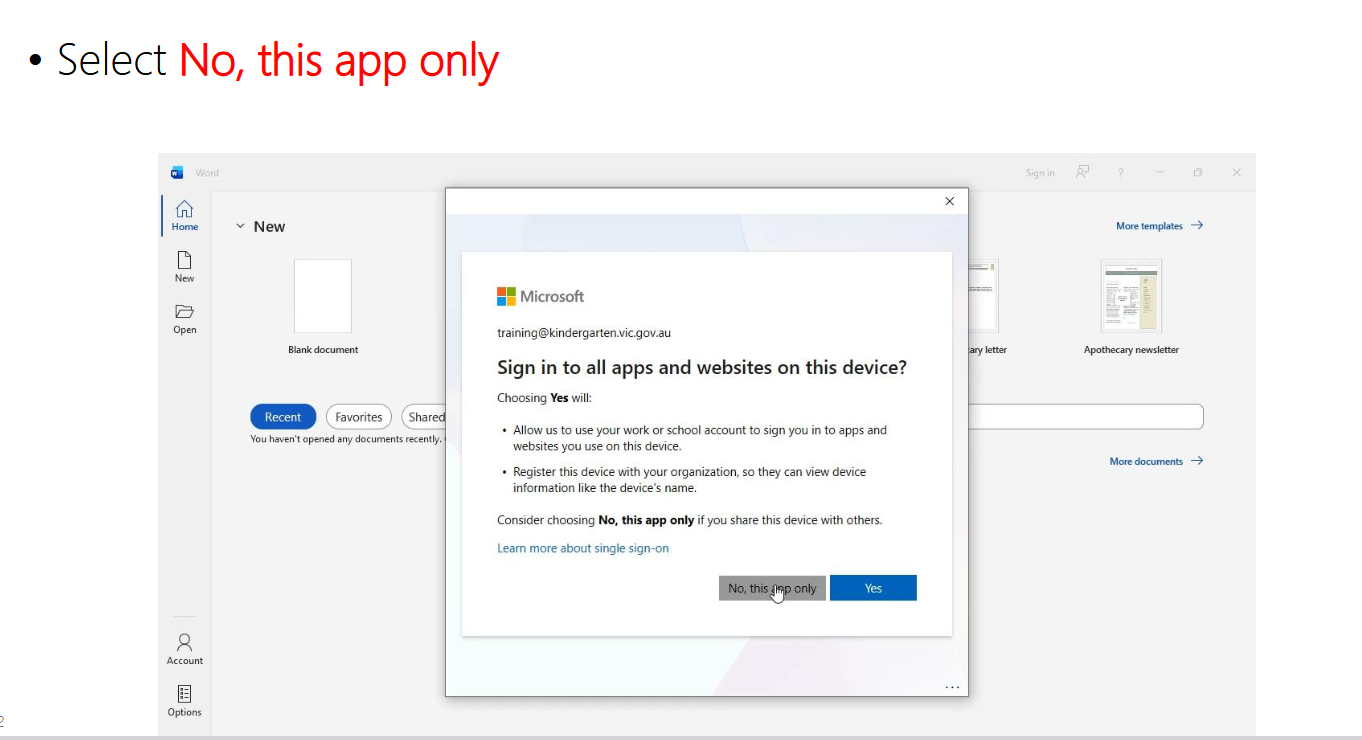The width and height of the screenshot is (1362, 740).
Task: Click the Yes button
Action: [x=873, y=588]
